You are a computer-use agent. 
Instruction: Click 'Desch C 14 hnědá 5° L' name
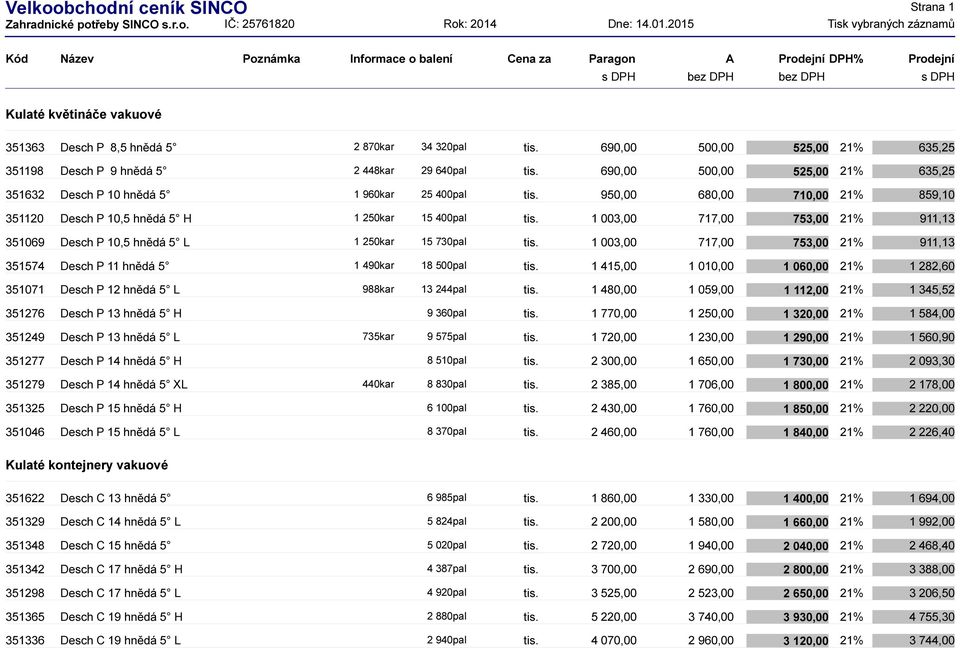point(121,522)
